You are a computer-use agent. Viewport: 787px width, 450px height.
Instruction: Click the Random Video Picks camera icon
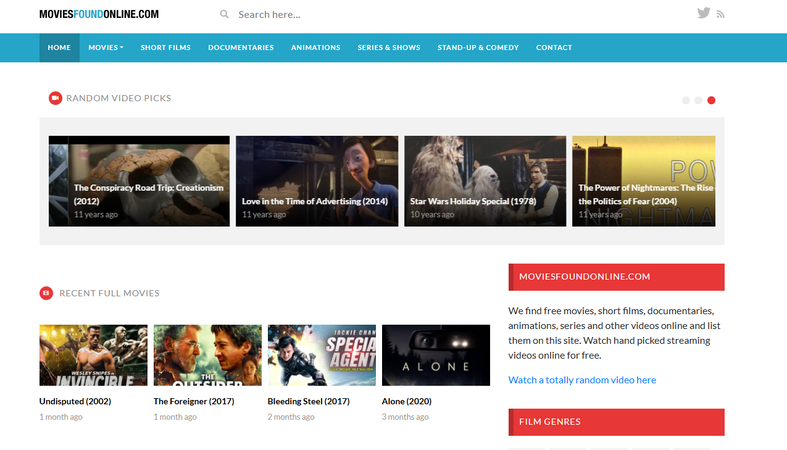click(x=55, y=98)
